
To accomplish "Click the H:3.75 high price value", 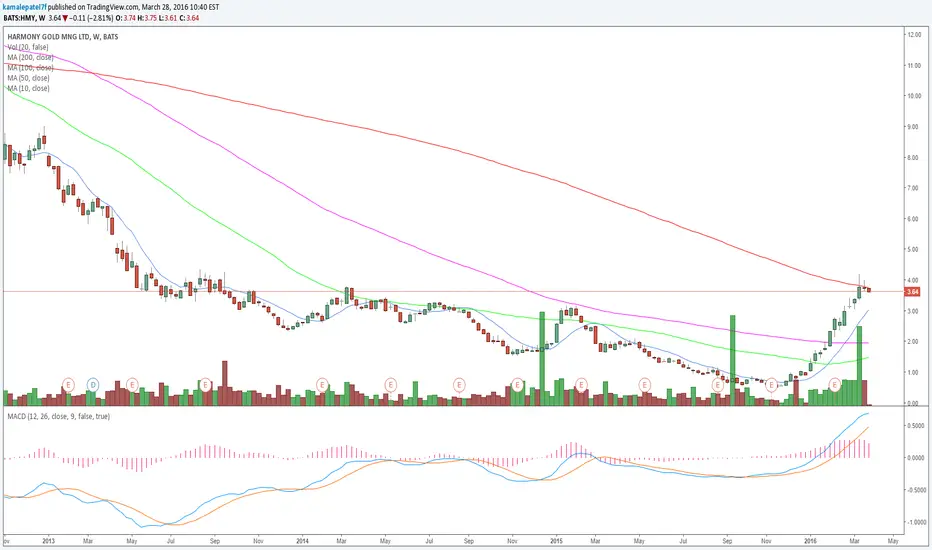I will click(x=147, y=18).
